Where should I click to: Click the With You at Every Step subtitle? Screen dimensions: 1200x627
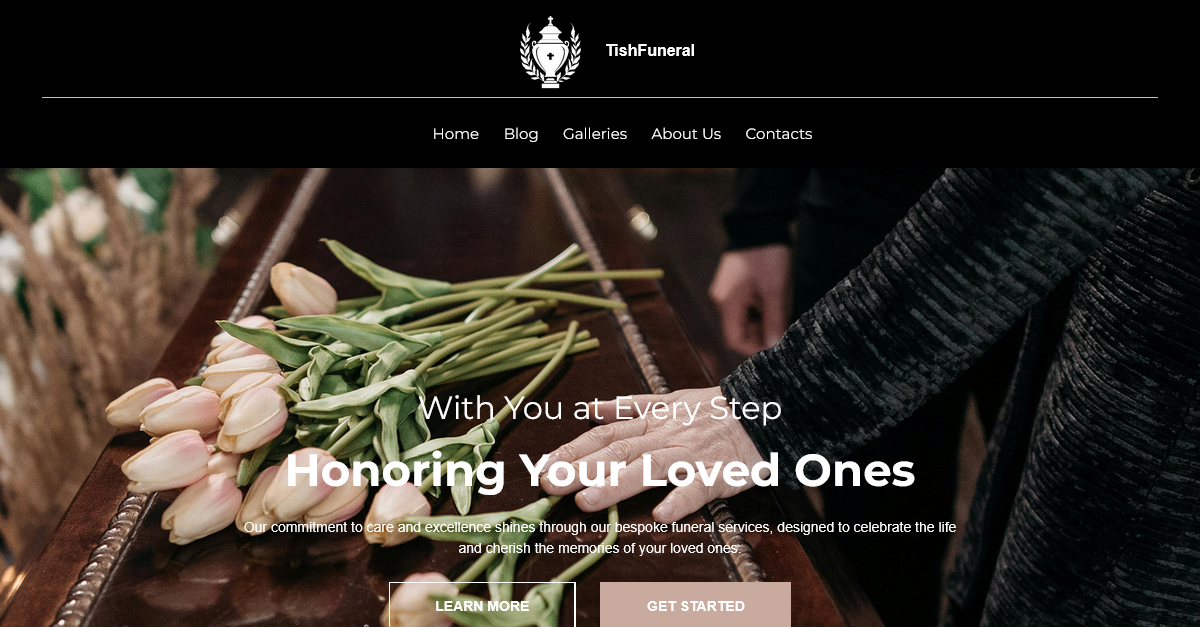pos(600,408)
